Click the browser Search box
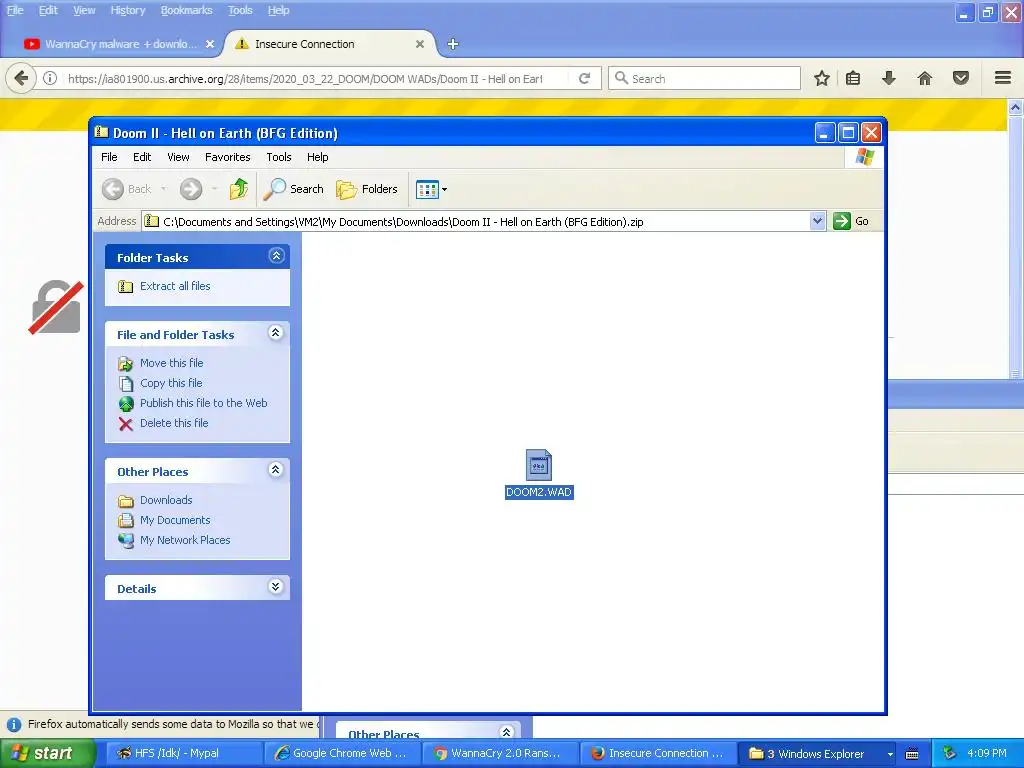The width and height of the screenshot is (1024, 768). (x=704, y=78)
